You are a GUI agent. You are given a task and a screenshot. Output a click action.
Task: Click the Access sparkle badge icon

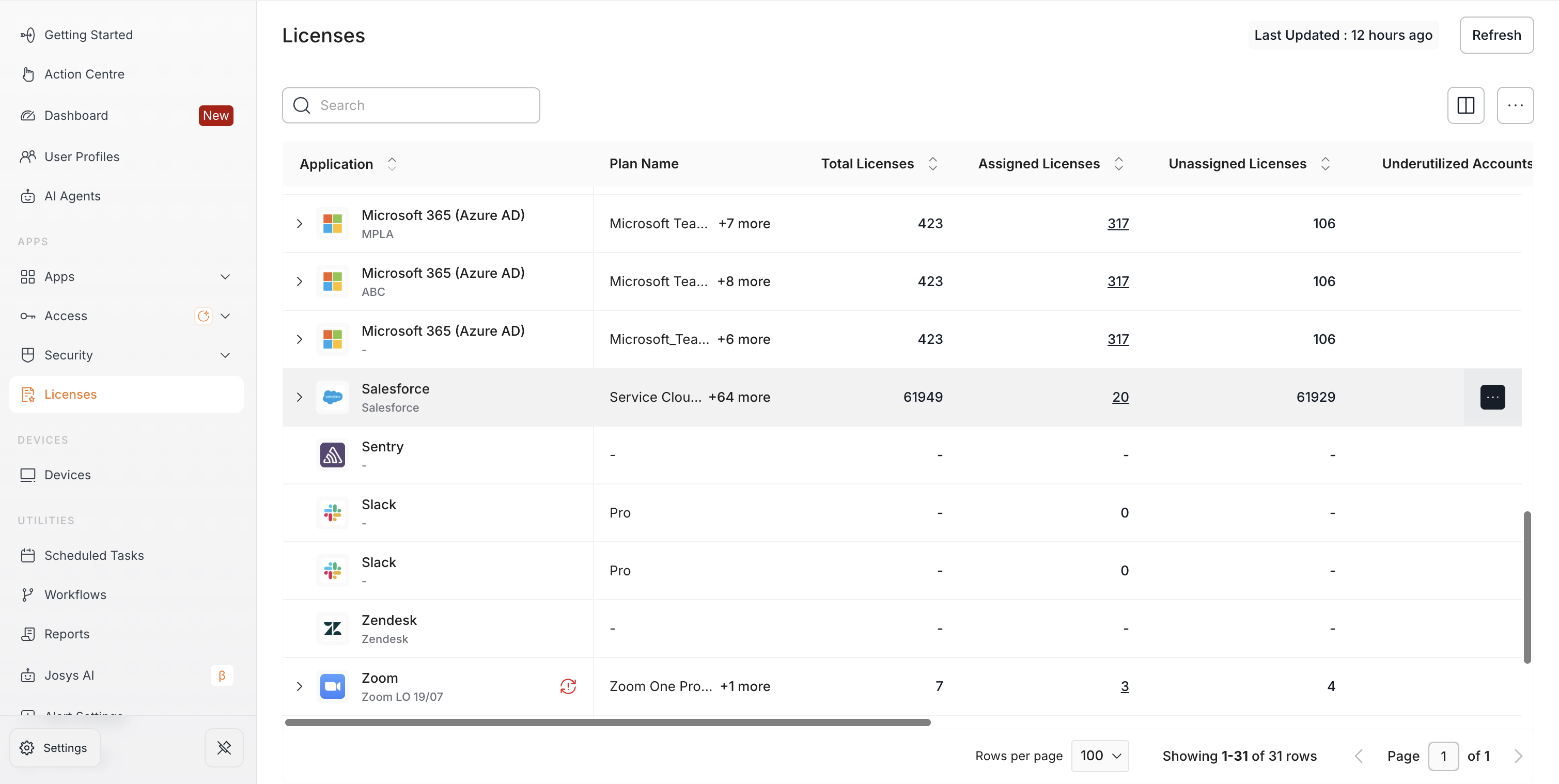pyautogui.click(x=204, y=316)
